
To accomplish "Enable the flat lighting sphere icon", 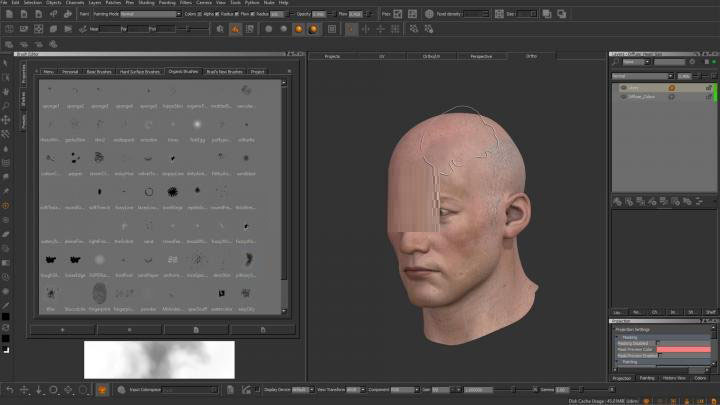I will [x=269, y=29].
